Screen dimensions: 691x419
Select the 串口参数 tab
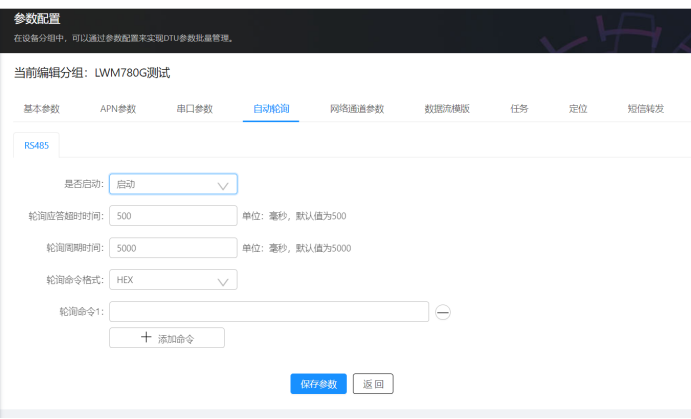point(193,108)
